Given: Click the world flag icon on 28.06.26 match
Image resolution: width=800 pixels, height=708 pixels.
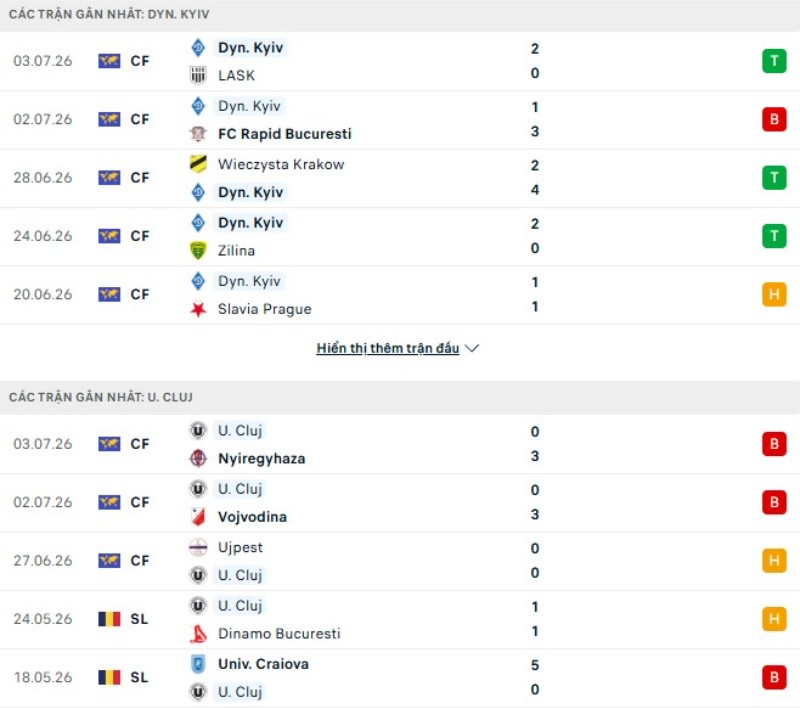Looking at the screenshot, I should (x=109, y=178).
